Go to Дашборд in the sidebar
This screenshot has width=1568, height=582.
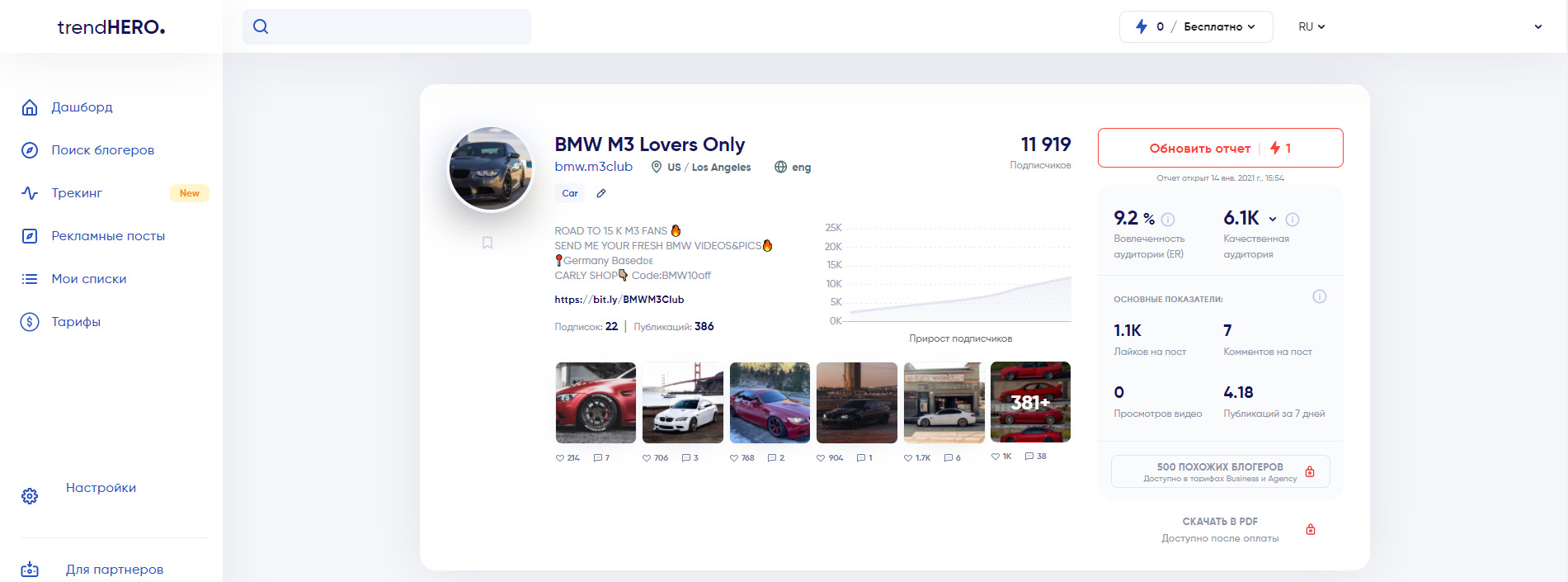[x=82, y=107]
